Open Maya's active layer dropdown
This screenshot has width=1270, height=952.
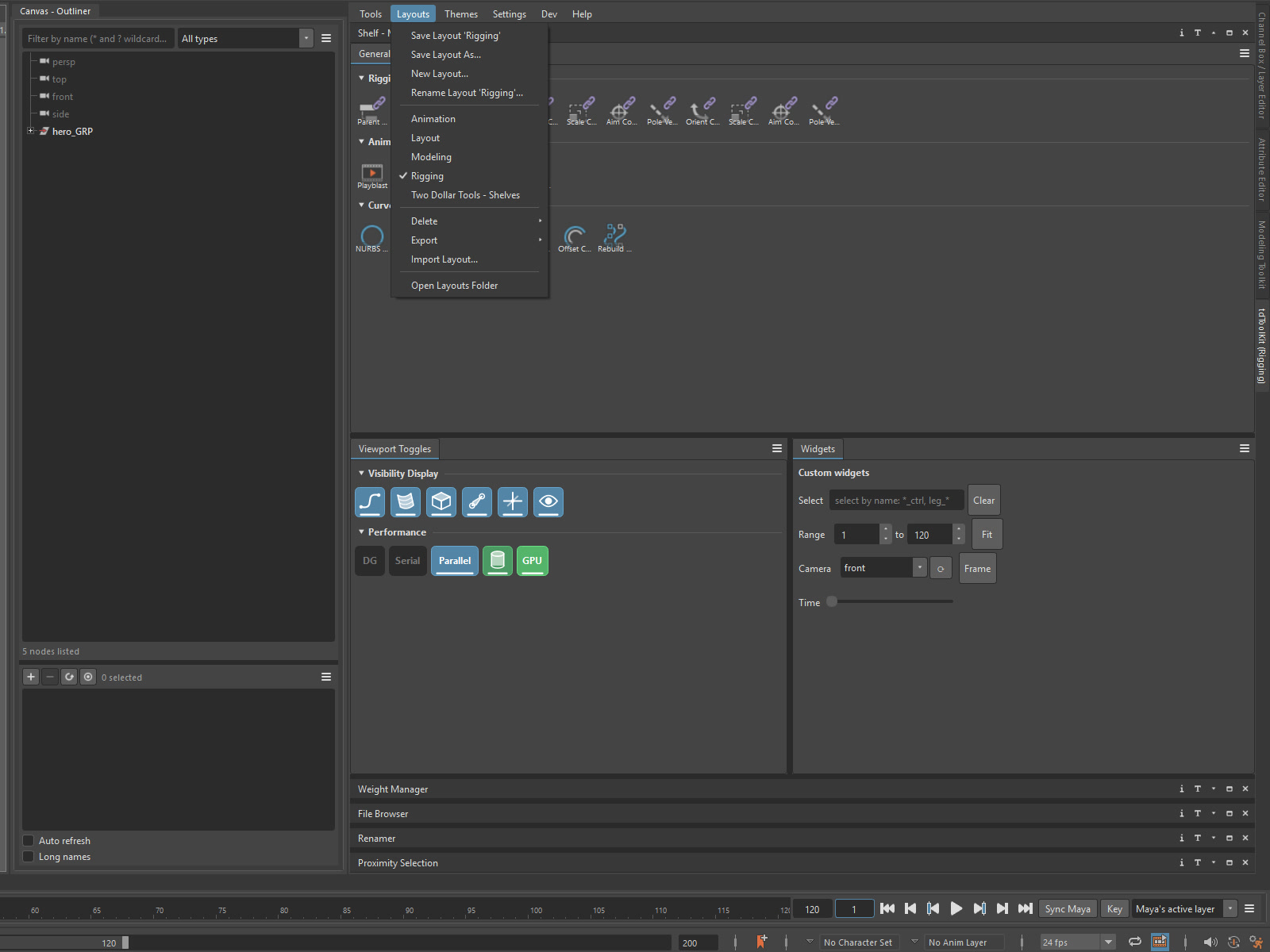click(x=1183, y=909)
